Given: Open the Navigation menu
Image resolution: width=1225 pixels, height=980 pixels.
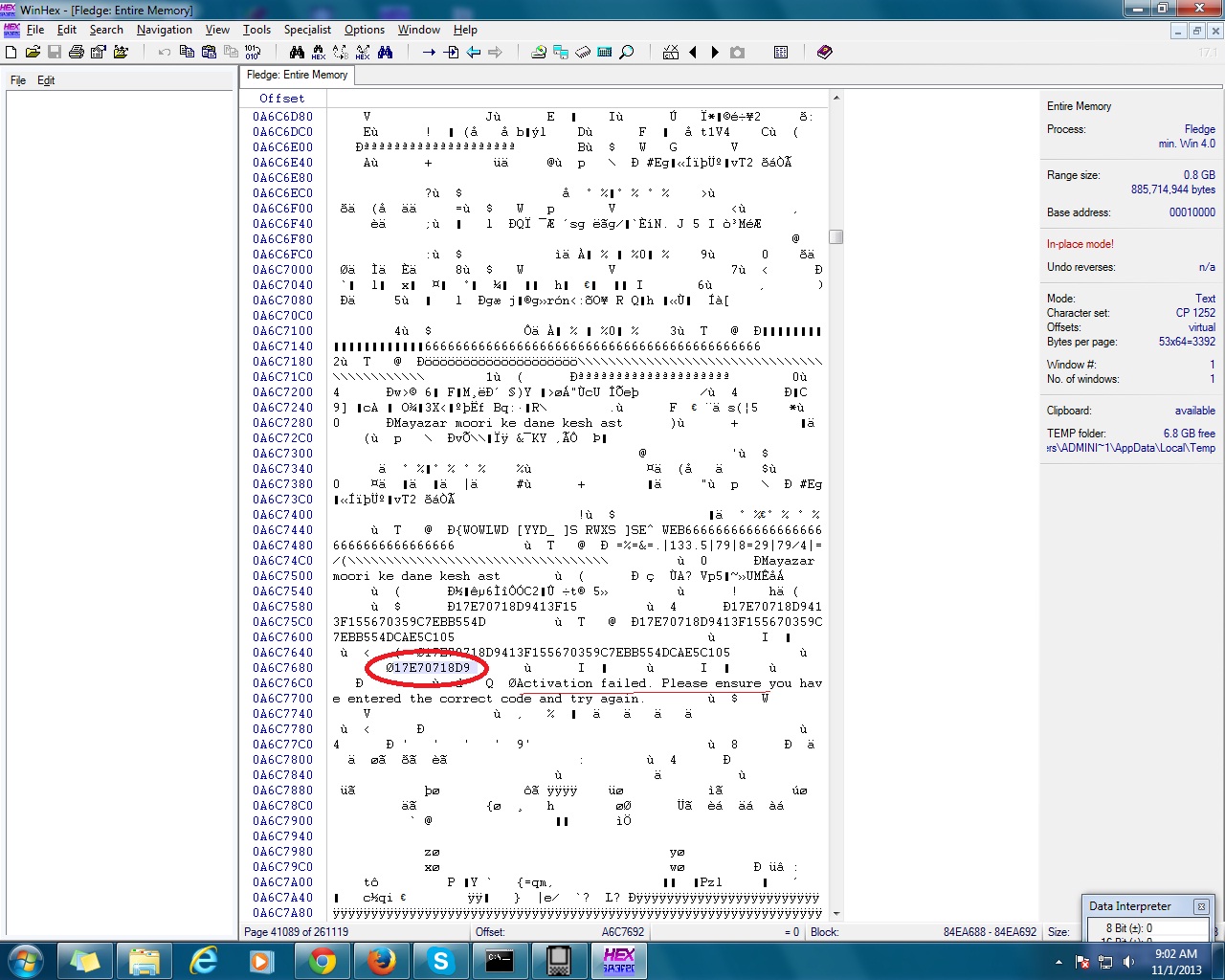Looking at the screenshot, I should [x=165, y=30].
